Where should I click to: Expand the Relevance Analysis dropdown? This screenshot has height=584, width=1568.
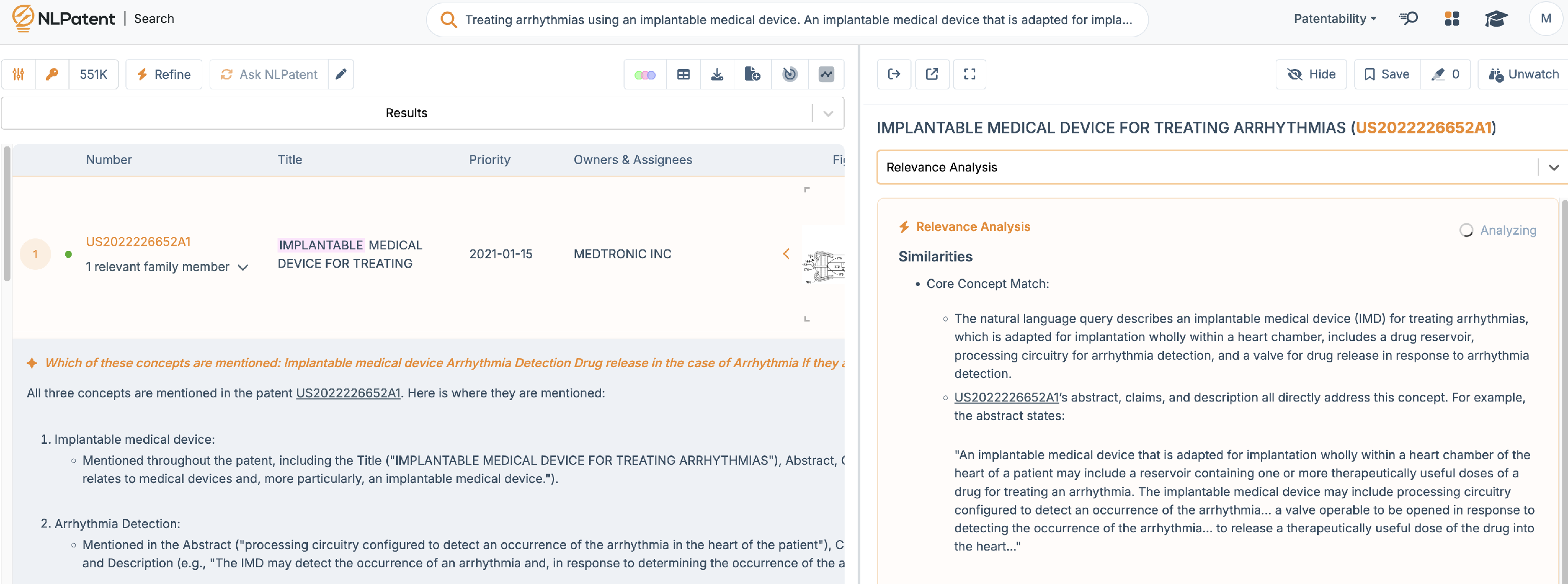pos(1553,167)
